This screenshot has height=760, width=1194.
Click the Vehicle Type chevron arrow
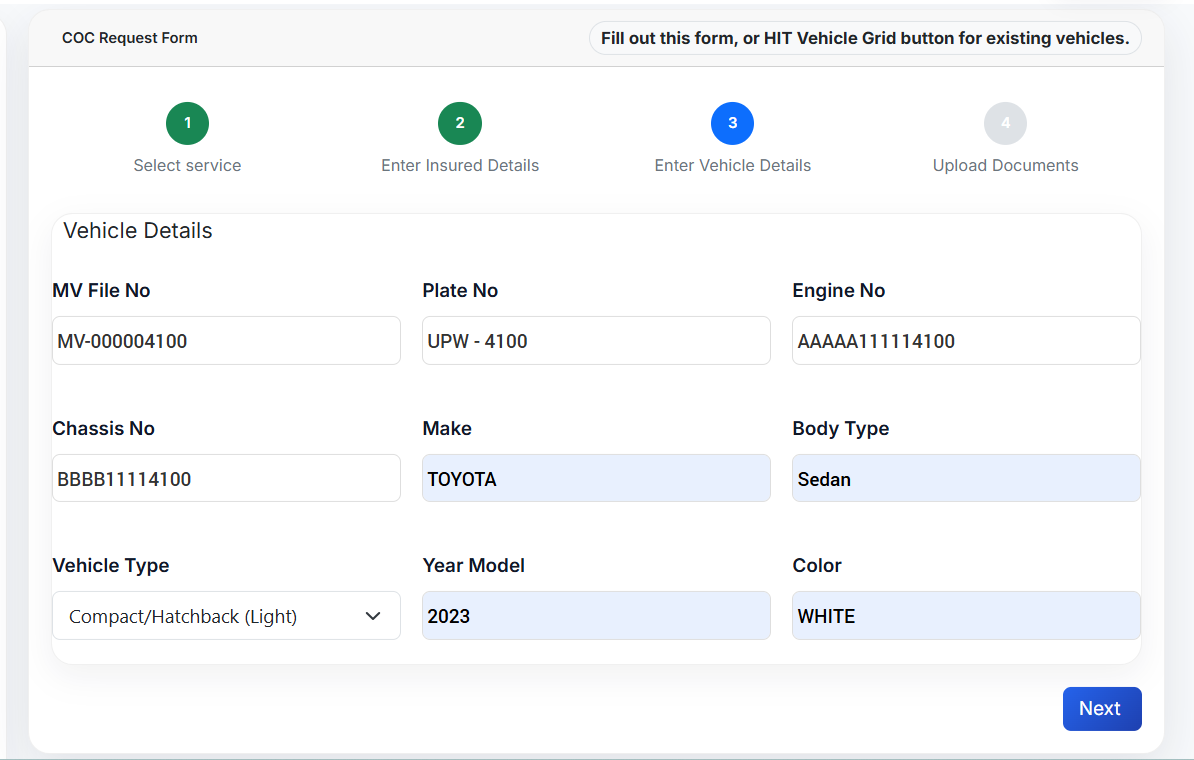(x=373, y=616)
